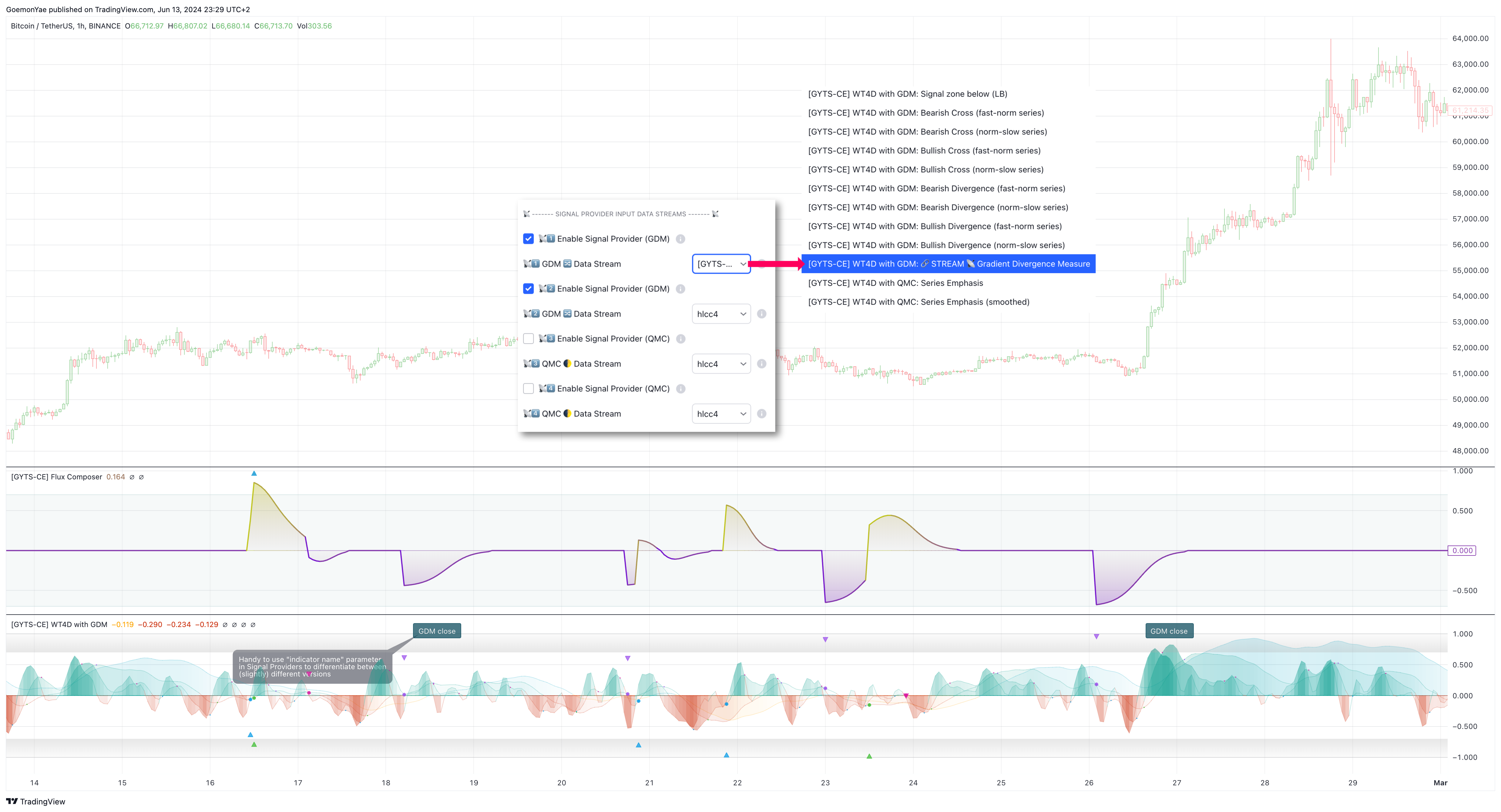Select 'STREAM Gradient Divergence Measure' highlighted option

(949, 264)
